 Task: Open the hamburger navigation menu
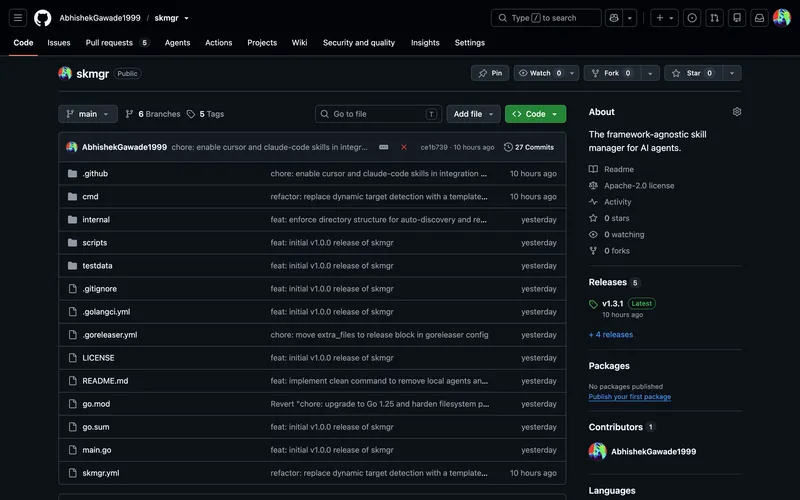point(18,18)
